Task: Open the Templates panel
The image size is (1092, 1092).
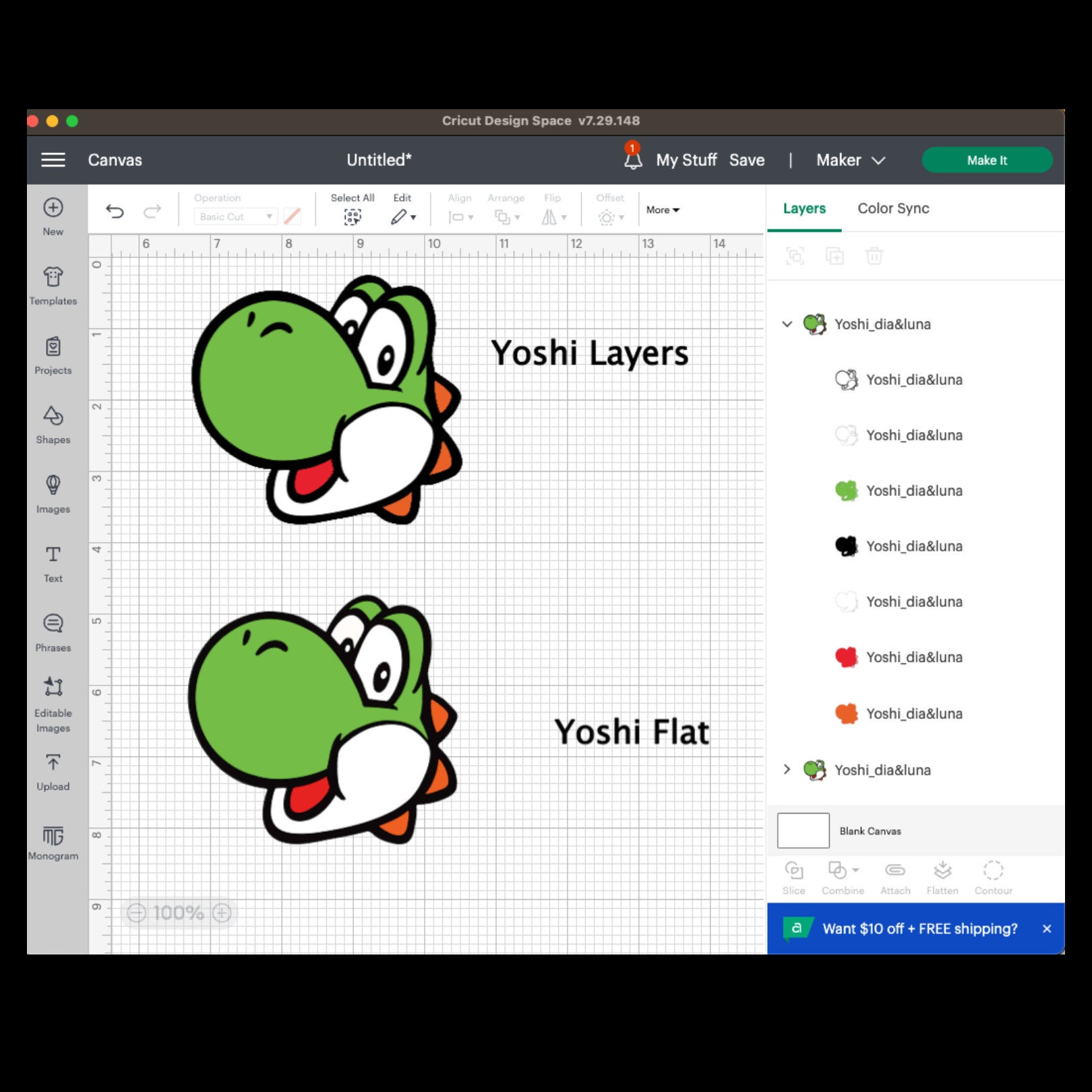Action: [53, 286]
